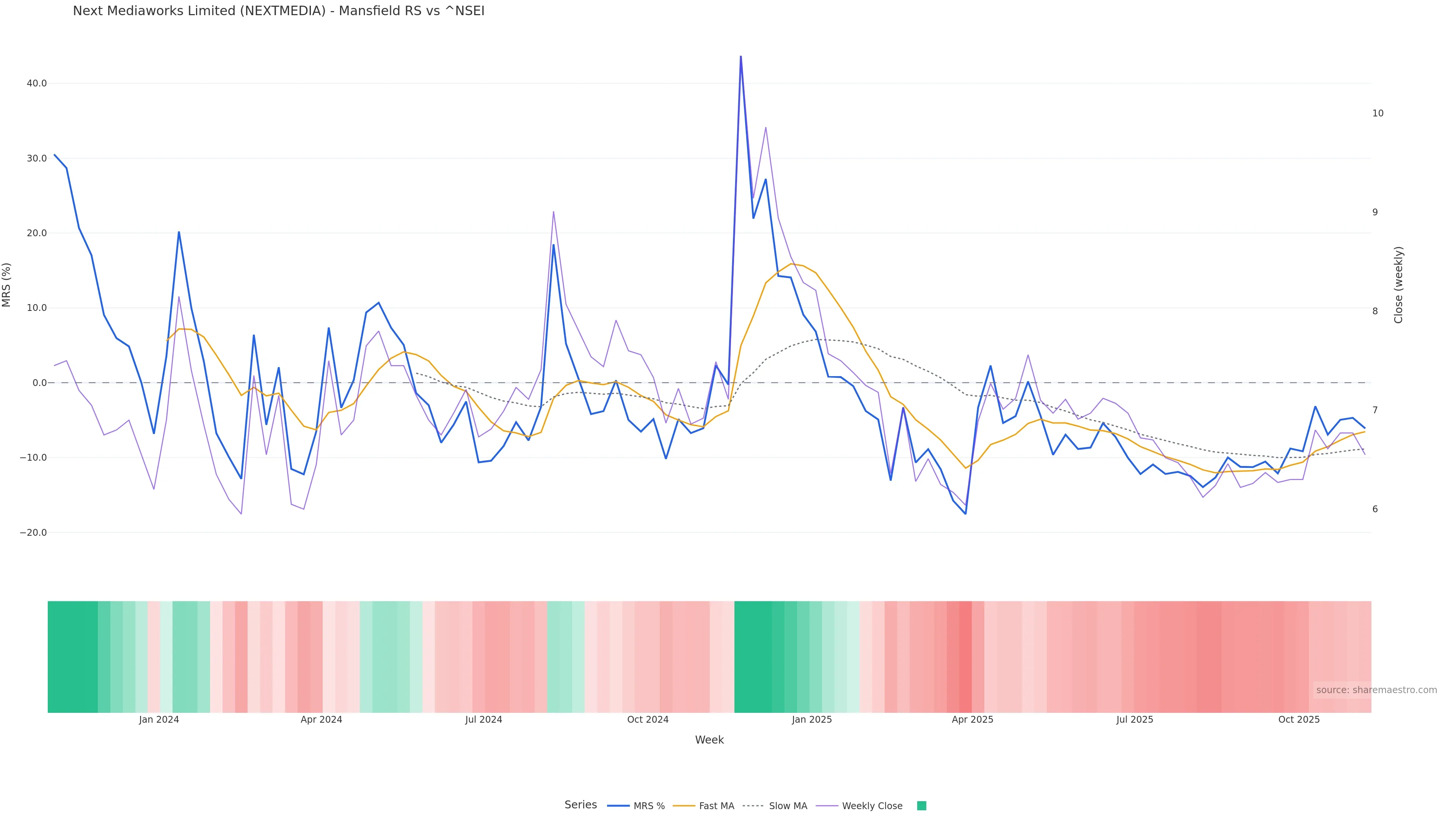
Task: Click the Series legend title
Action: pyautogui.click(x=581, y=805)
